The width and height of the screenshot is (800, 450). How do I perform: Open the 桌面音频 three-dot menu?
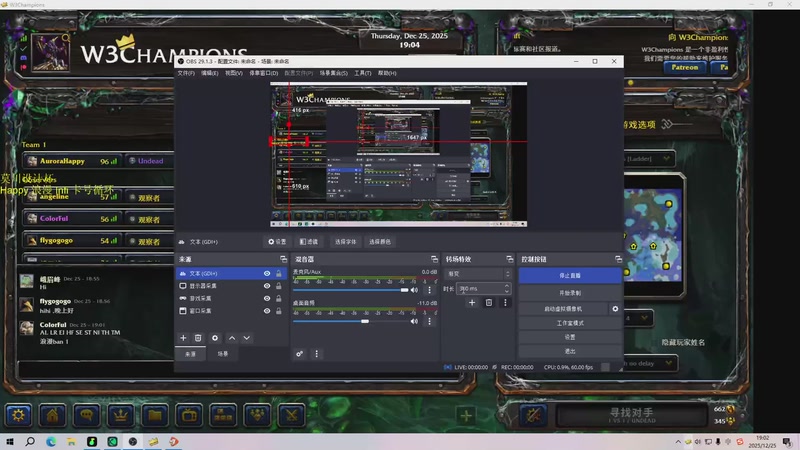pos(430,321)
